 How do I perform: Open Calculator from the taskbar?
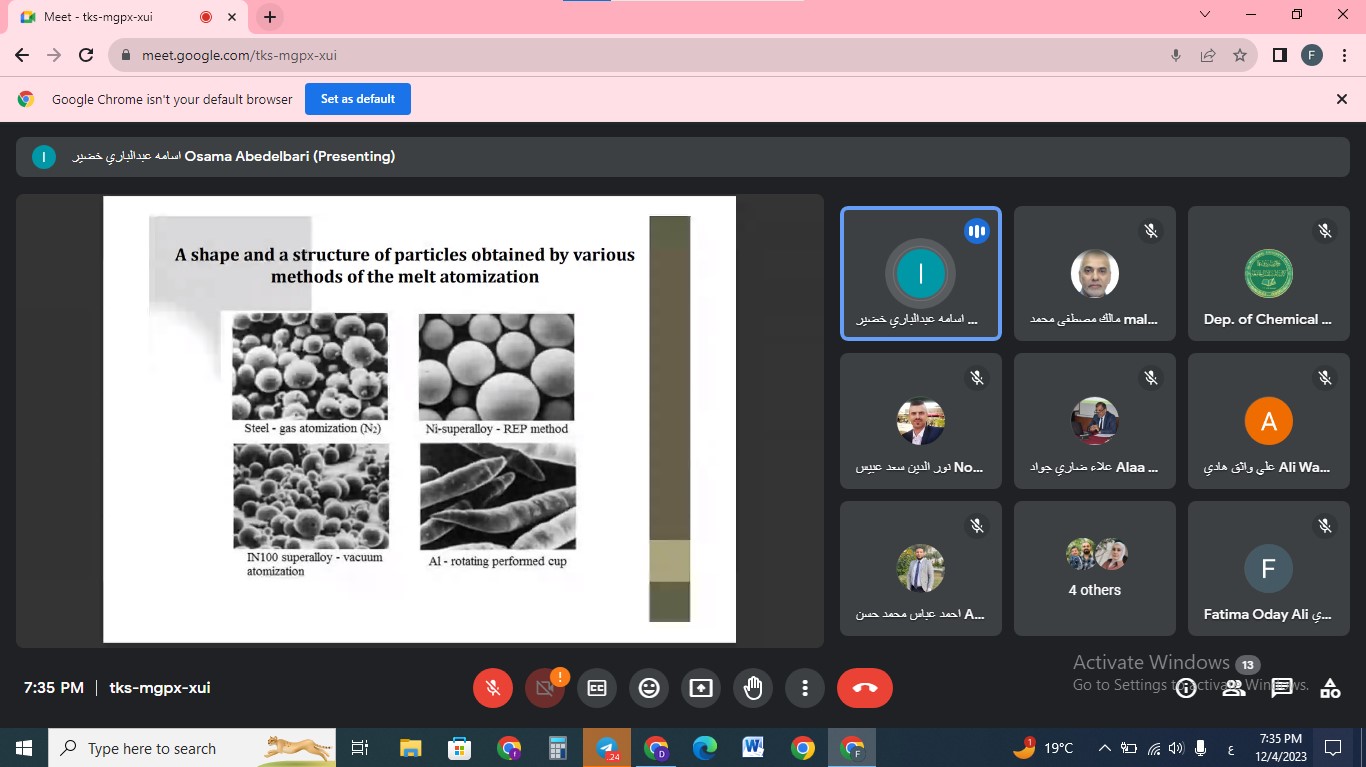point(558,748)
